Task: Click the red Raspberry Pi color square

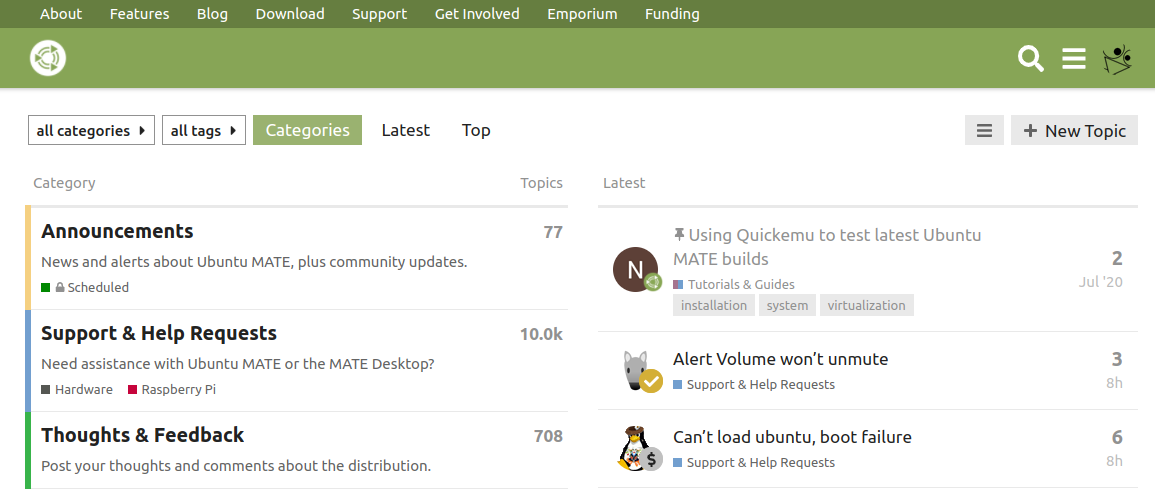Action: pos(133,390)
